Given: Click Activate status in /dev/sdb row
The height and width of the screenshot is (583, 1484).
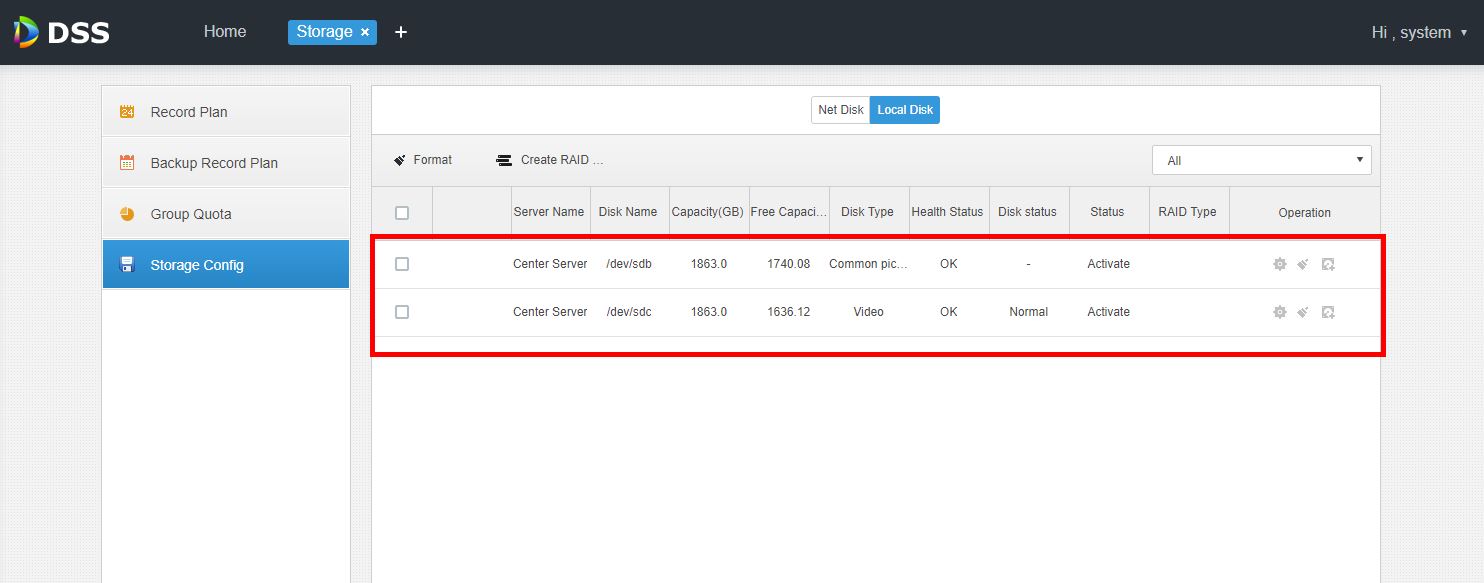Looking at the screenshot, I should click(x=1109, y=264).
